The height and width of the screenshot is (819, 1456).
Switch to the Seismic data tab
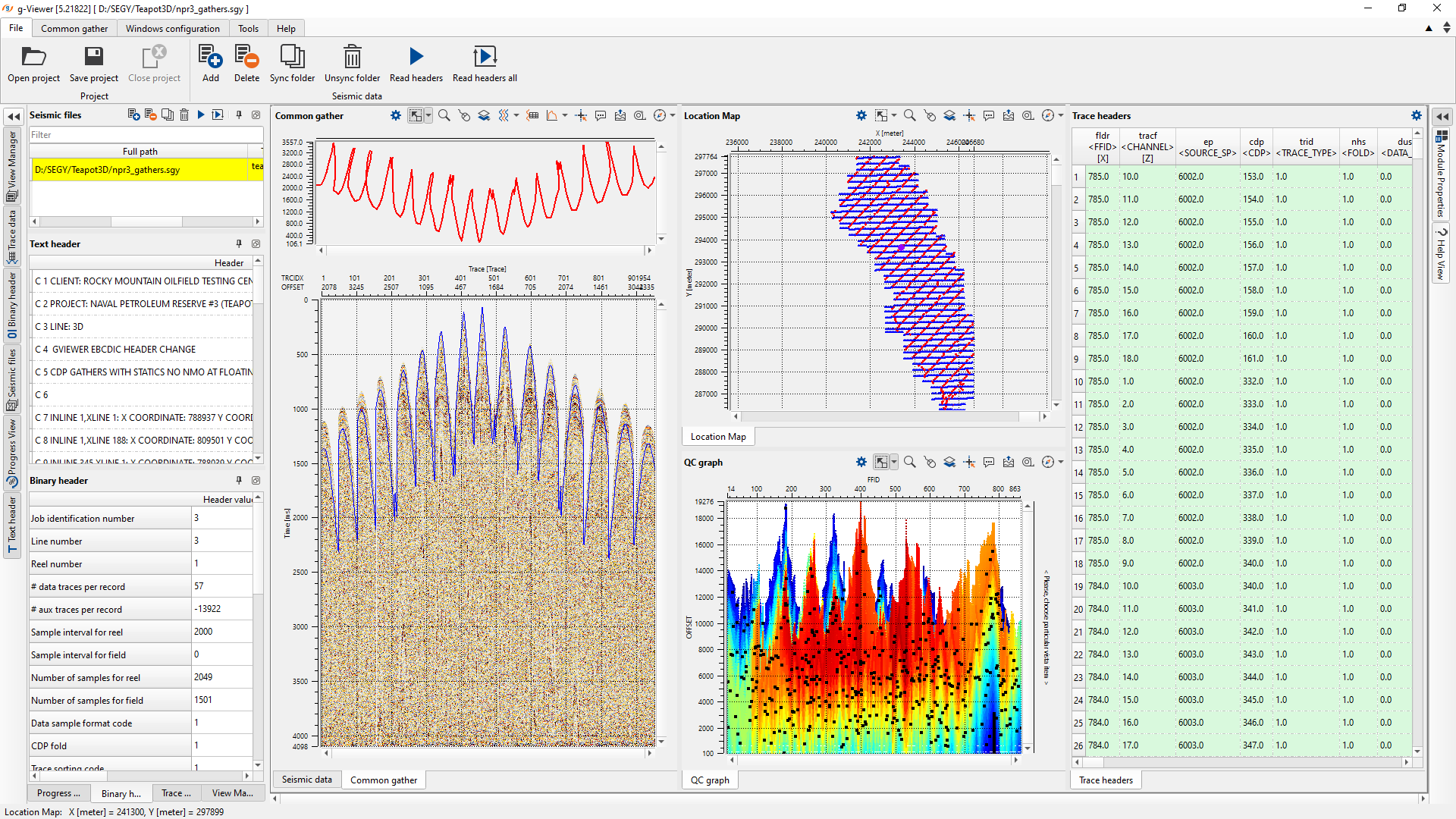pos(306,780)
